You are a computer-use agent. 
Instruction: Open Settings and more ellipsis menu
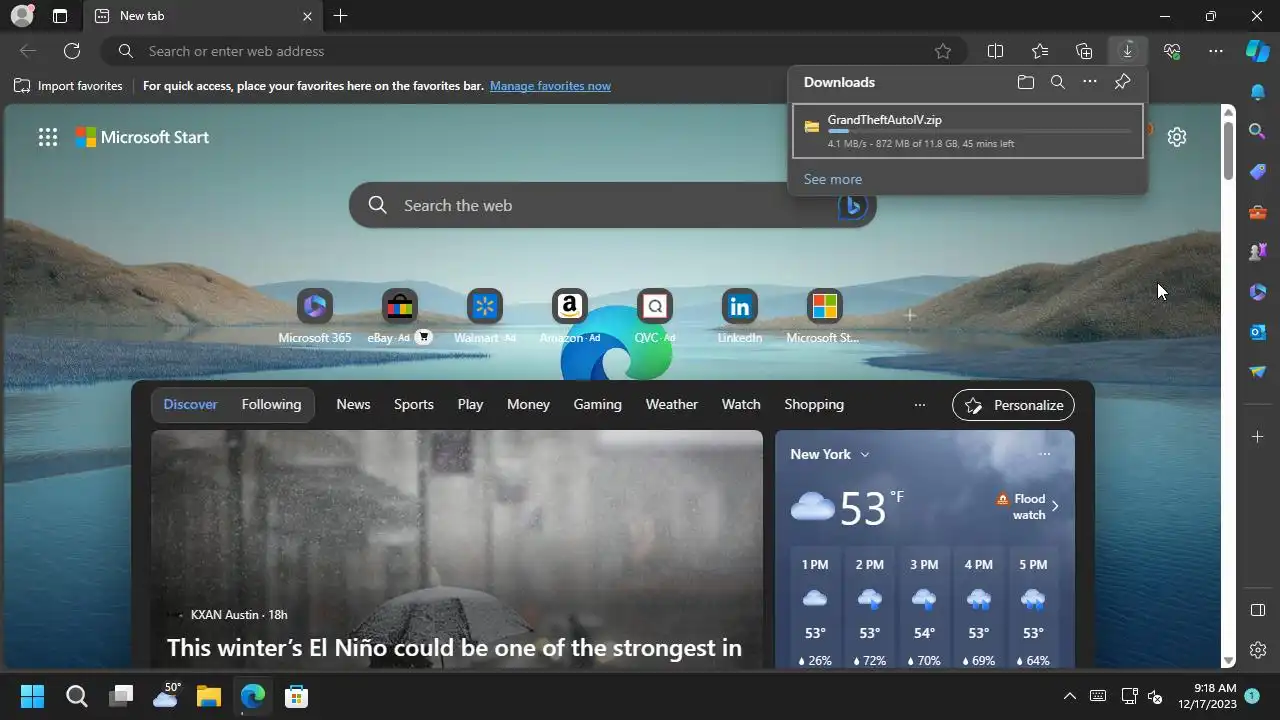coord(1216,51)
